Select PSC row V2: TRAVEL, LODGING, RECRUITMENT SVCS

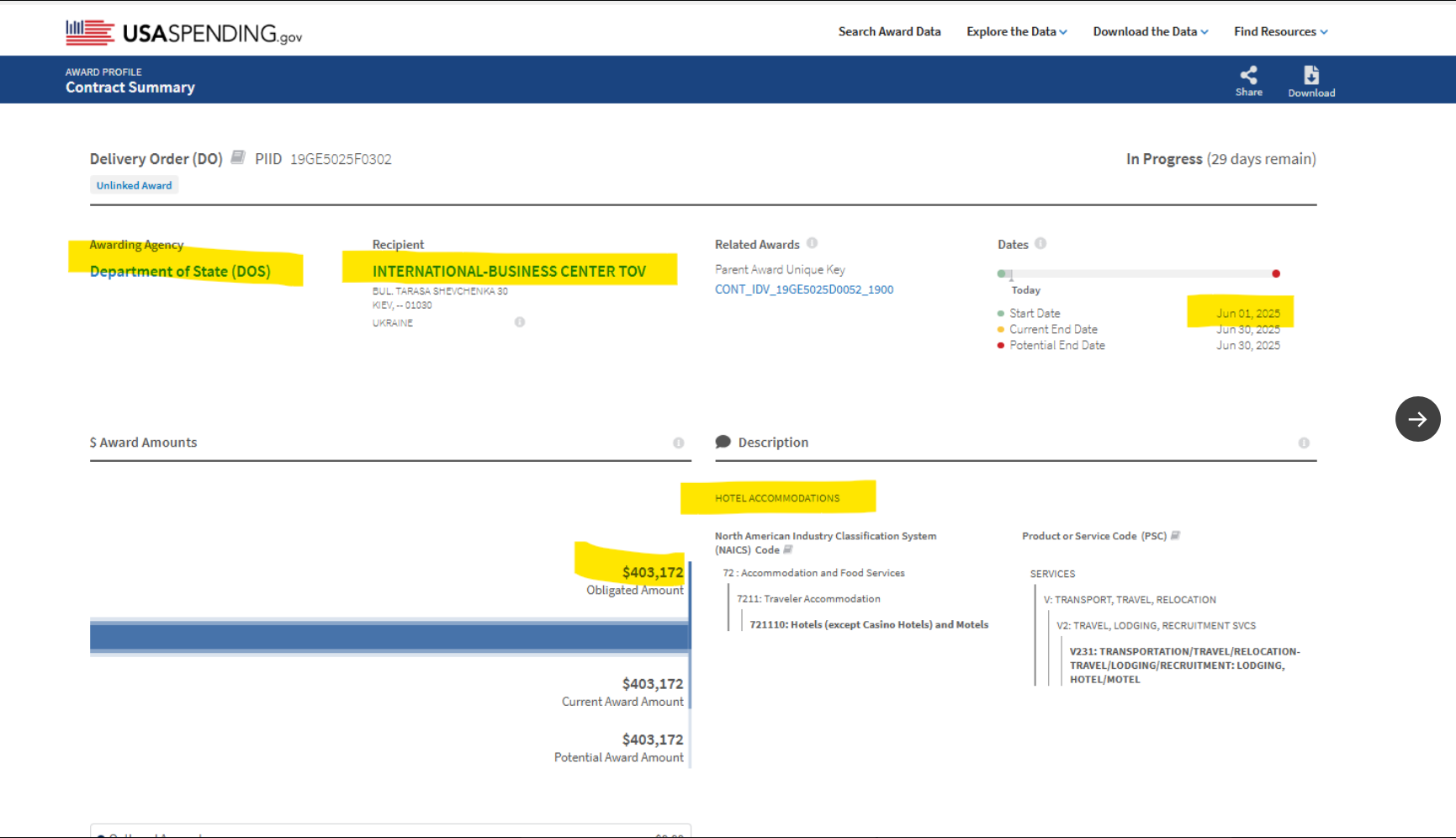[x=1156, y=626]
